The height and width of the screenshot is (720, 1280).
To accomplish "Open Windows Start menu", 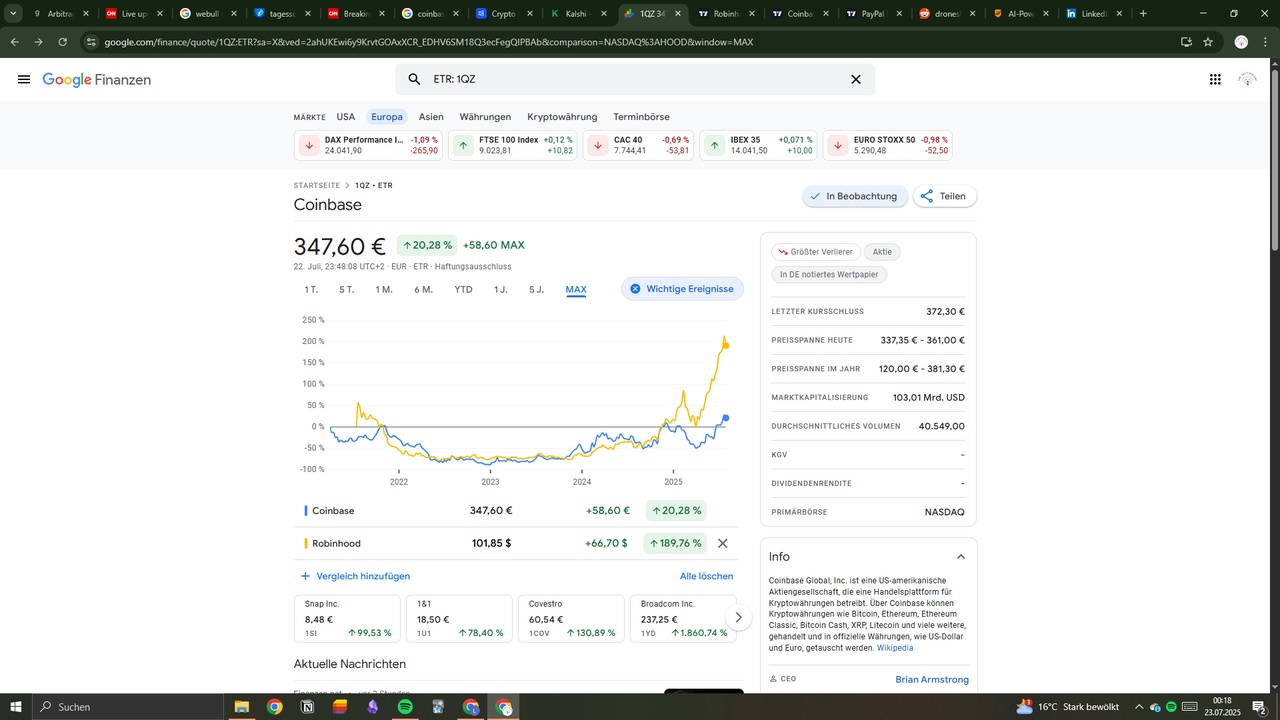I will point(16,707).
